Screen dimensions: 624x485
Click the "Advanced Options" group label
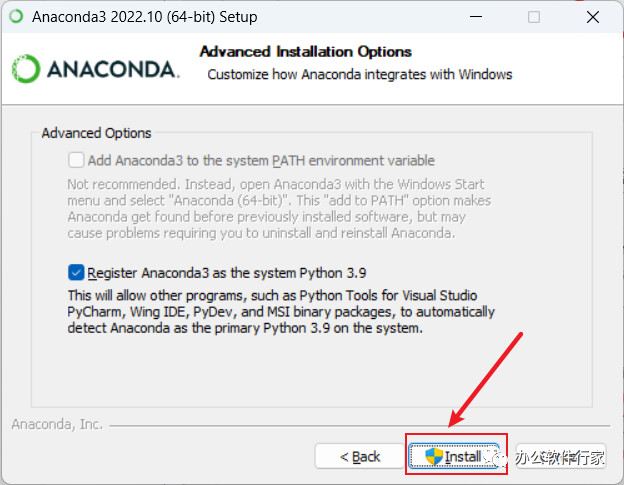pos(97,133)
